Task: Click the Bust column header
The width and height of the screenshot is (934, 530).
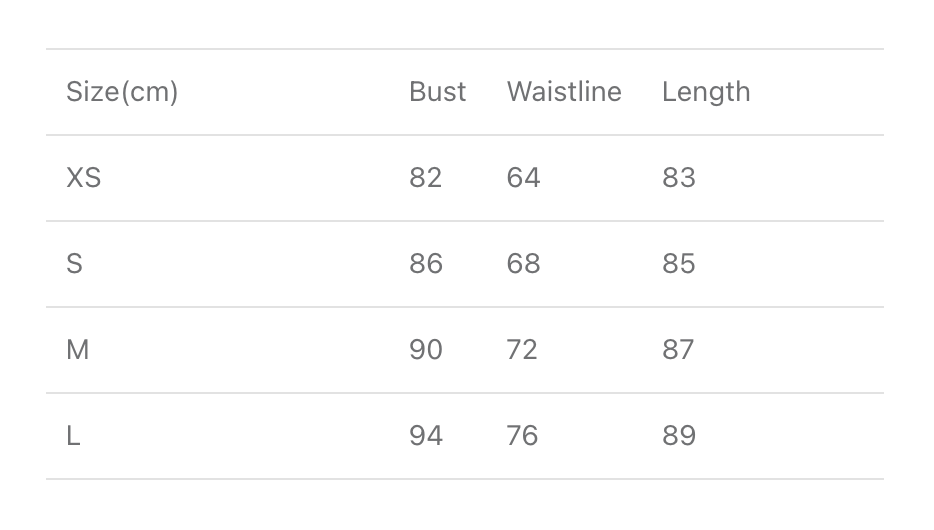Action: (437, 92)
